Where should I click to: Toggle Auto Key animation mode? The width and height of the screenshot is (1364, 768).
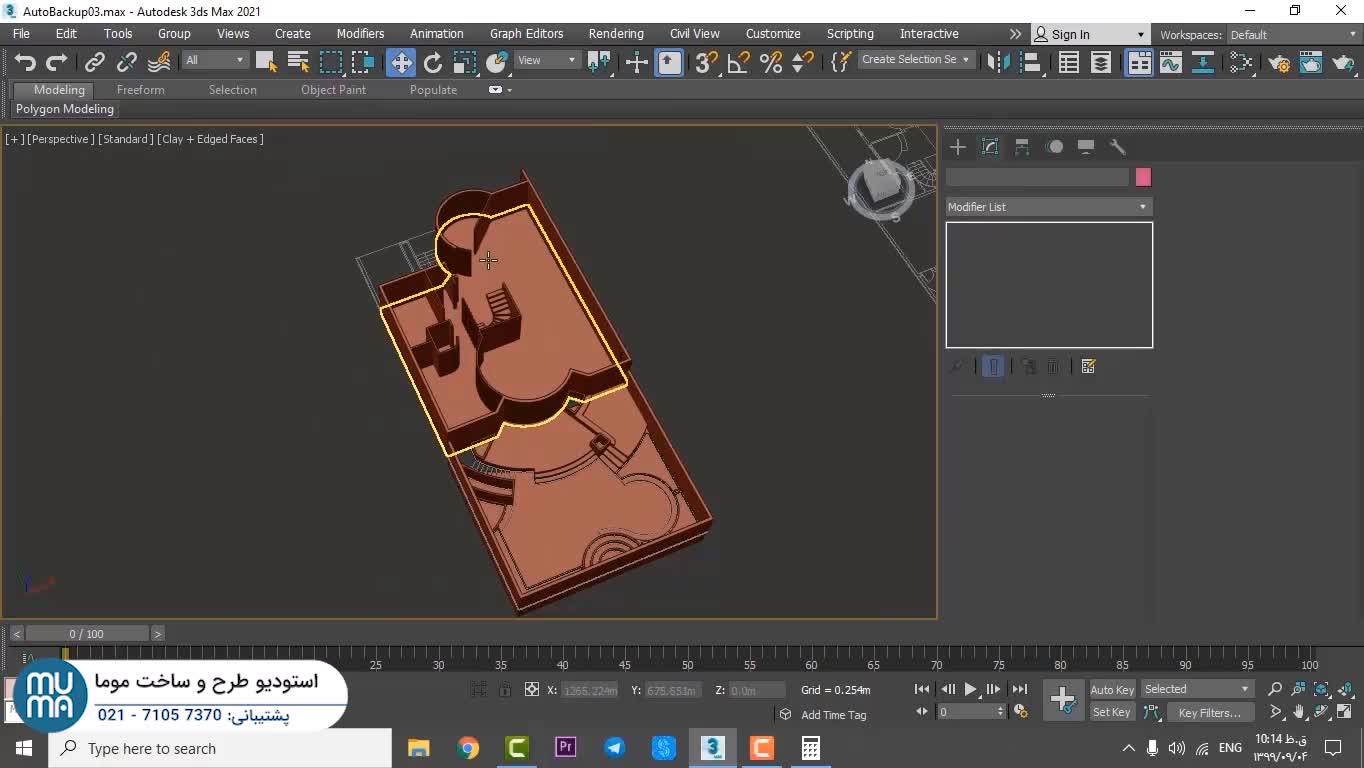pos(1111,690)
